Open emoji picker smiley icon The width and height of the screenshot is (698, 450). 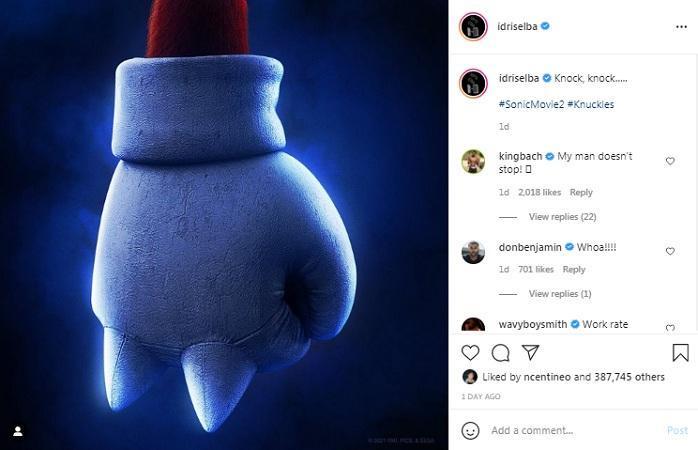point(471,430)
